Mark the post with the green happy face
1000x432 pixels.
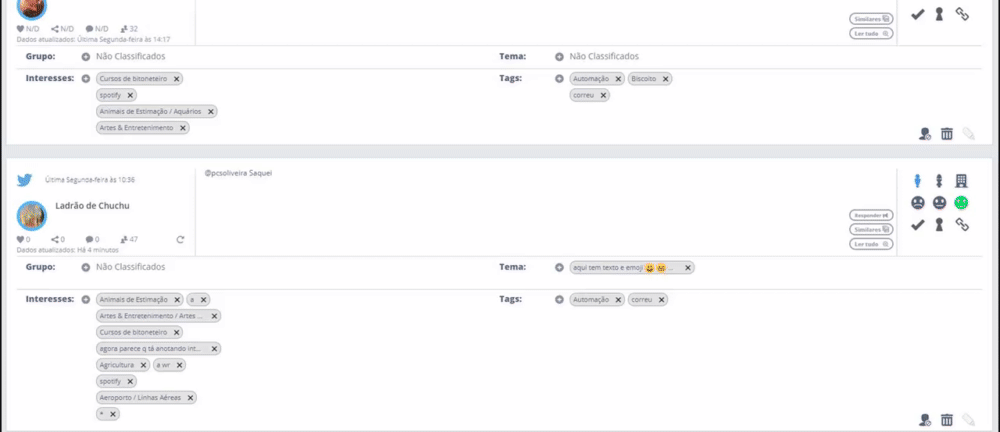(x=961, y=203)
